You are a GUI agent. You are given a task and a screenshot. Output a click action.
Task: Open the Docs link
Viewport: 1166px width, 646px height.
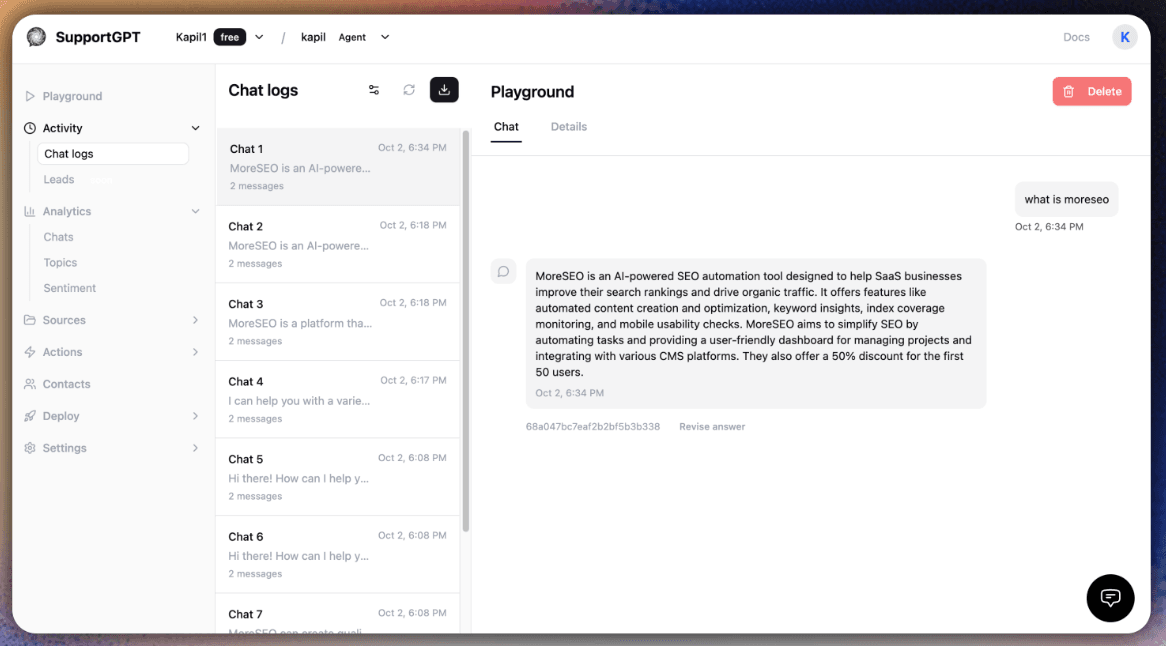1076,37
